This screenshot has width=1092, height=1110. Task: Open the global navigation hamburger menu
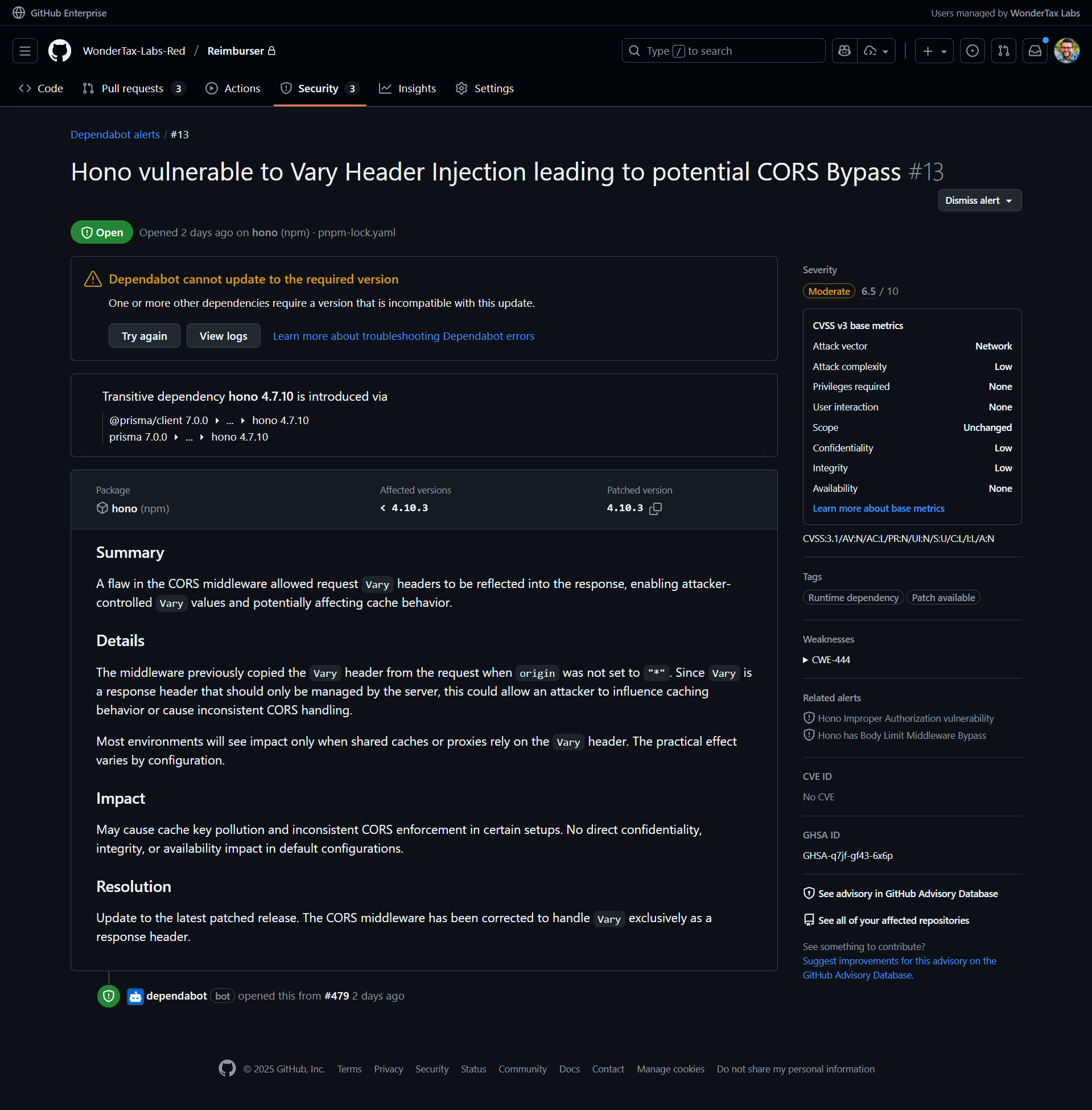pyautogui.click(x=24, y=51)
